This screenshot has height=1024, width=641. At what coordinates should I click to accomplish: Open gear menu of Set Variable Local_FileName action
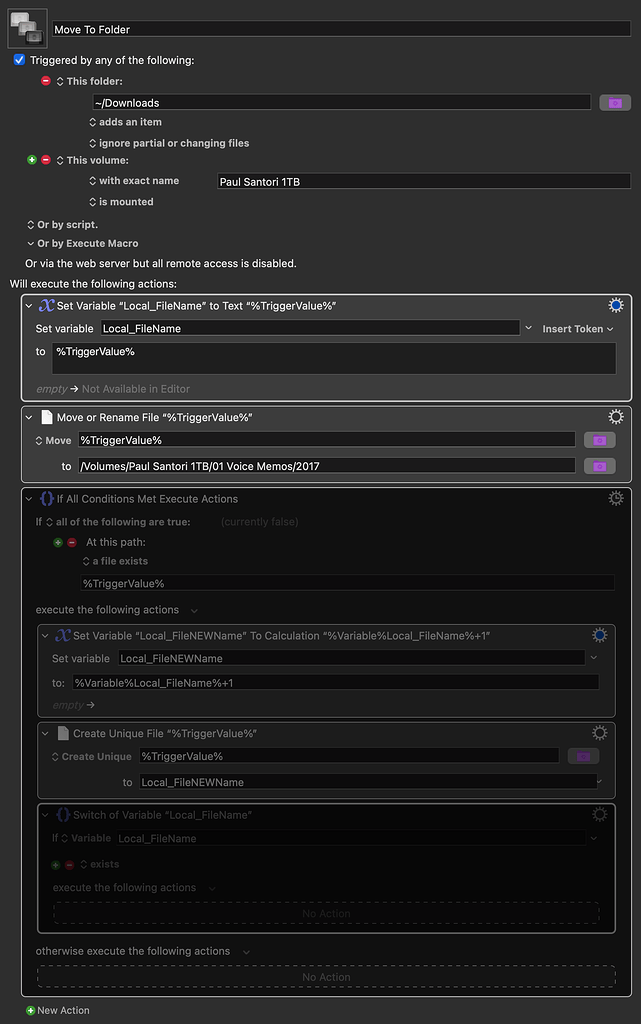coord(616,305)
